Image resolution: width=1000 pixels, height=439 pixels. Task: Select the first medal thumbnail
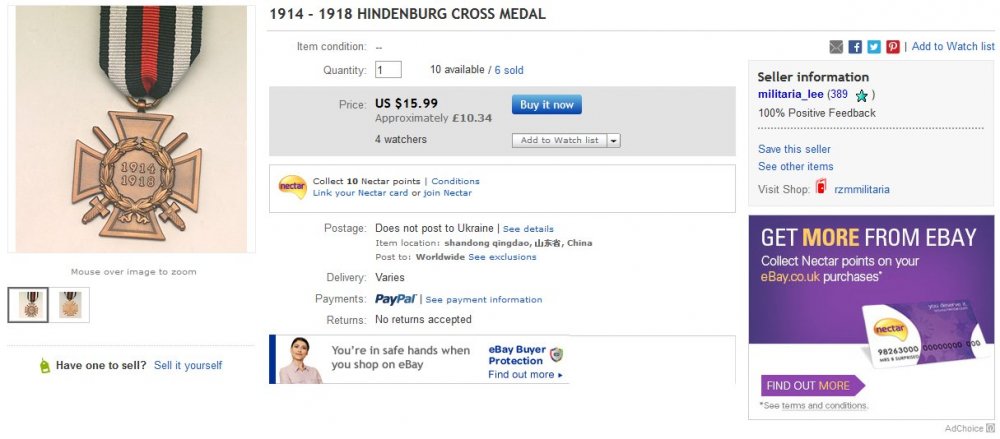coord(28,305)
